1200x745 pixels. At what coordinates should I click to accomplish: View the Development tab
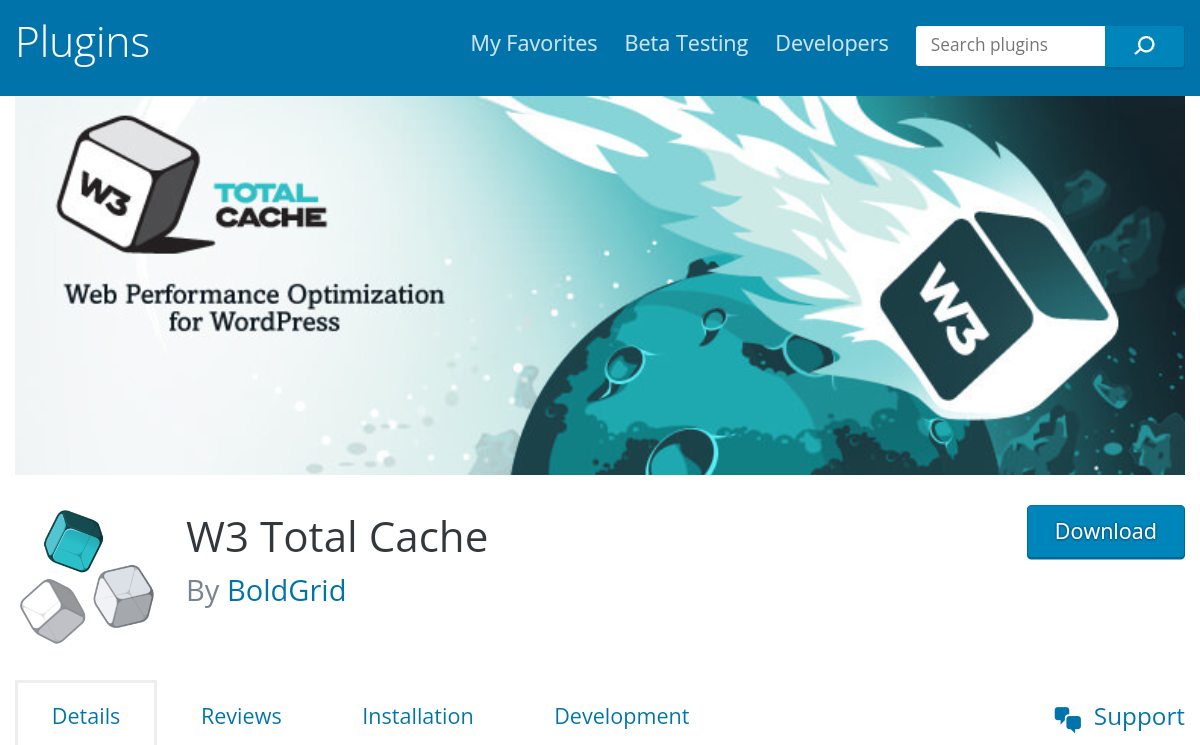(x=621, y=716)
